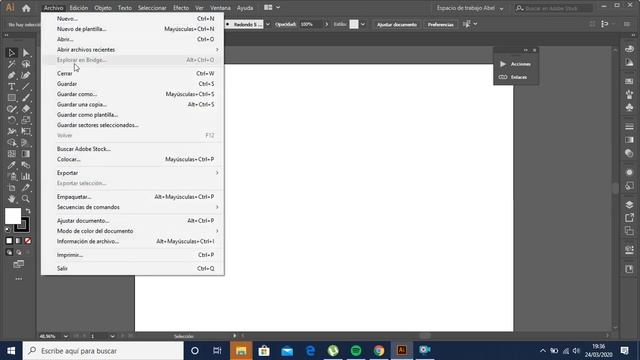Open the workspace Espacio de trabajo dropdown

[469, 8]
